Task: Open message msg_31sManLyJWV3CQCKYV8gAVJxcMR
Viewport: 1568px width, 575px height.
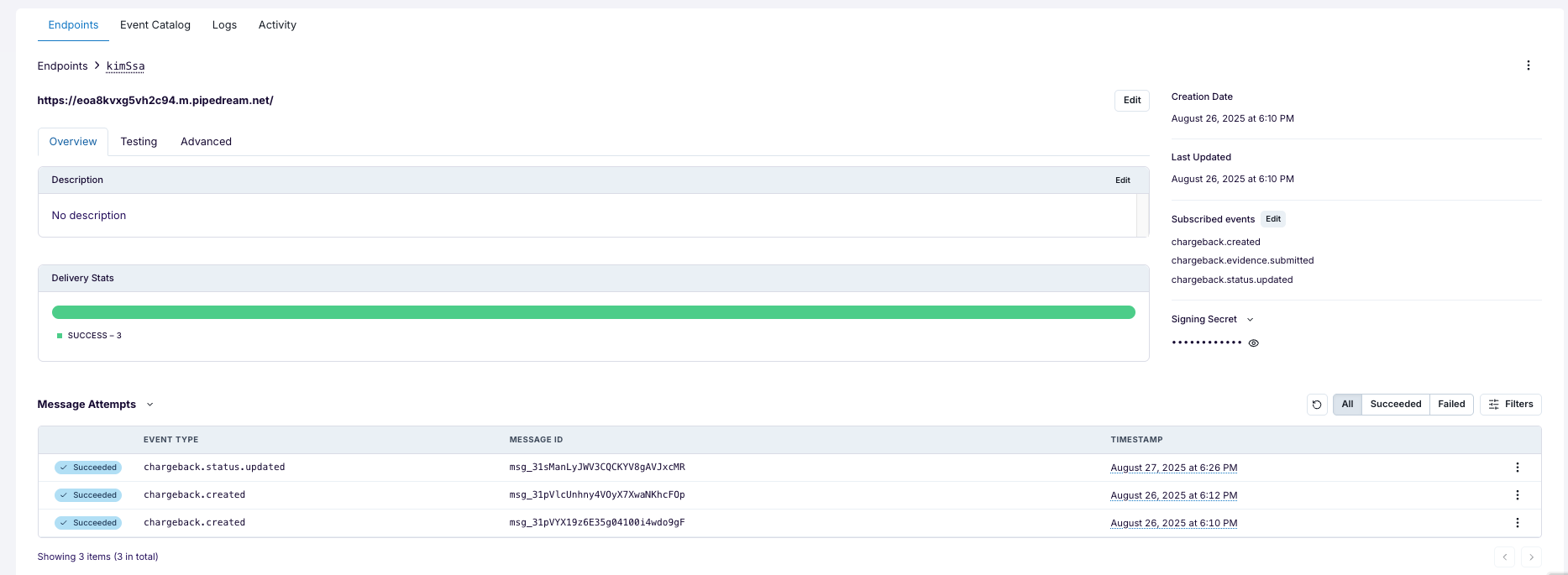Action: [596, 468]
